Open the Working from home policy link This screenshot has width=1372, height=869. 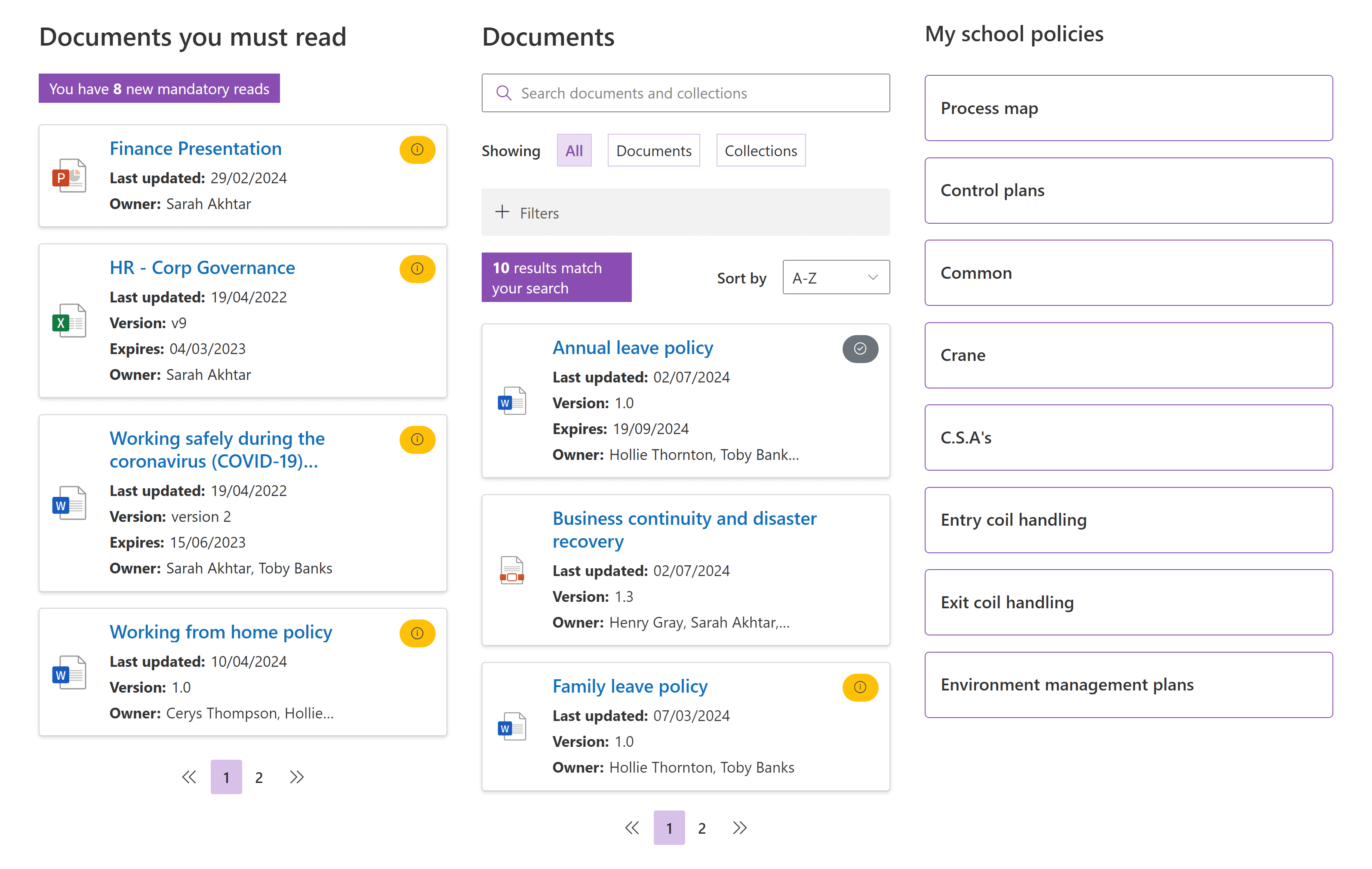pos(221,632)
